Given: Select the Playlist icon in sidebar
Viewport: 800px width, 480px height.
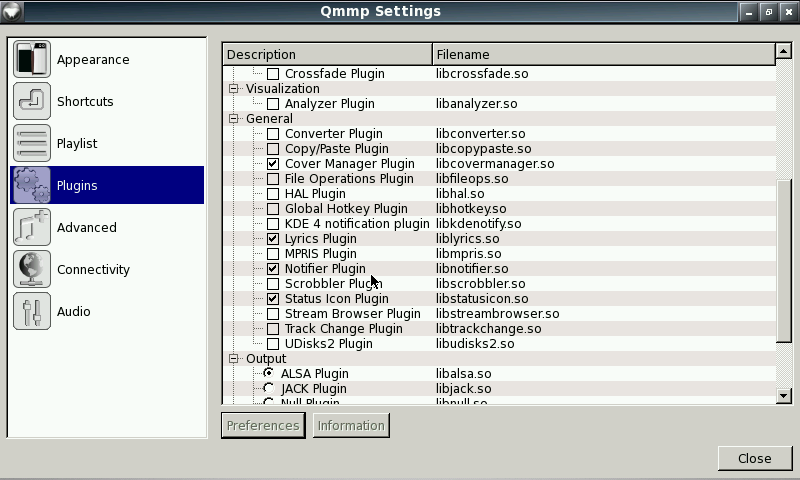Looking at the screenshot, I should 32,143.
